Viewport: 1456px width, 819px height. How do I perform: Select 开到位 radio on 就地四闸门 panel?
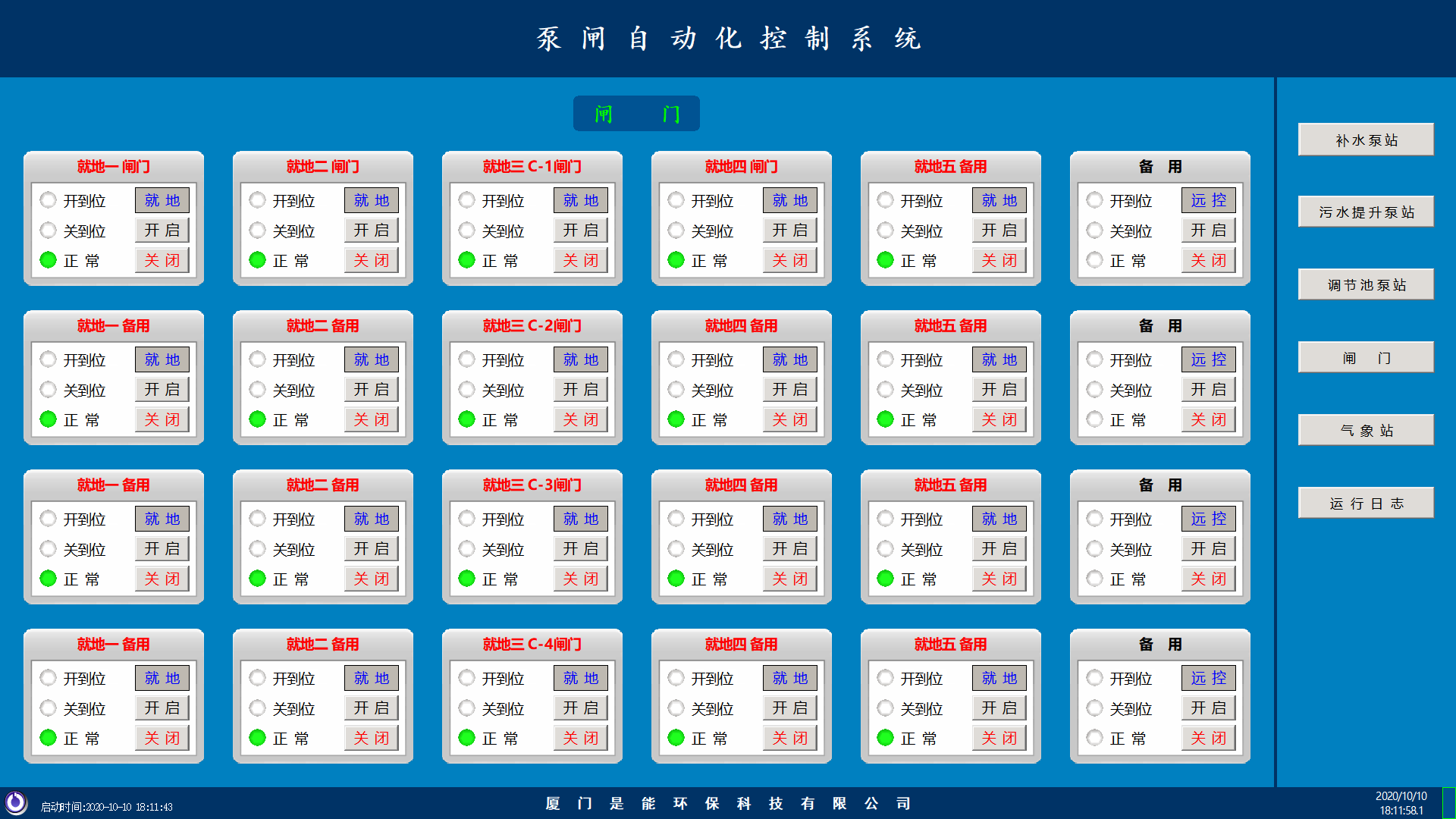676,199
